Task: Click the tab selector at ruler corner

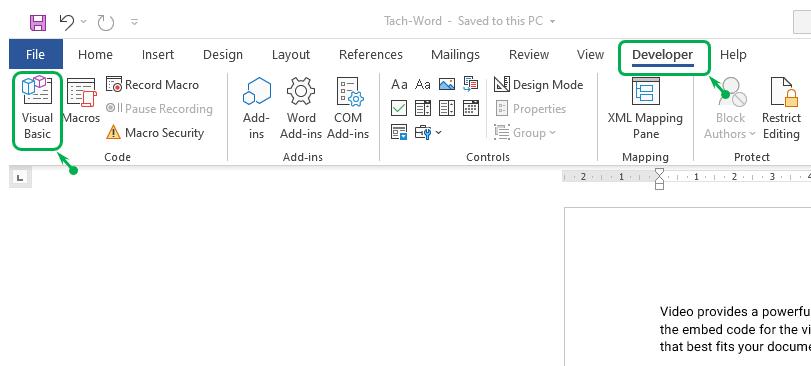Action: [x=20, y=178]
